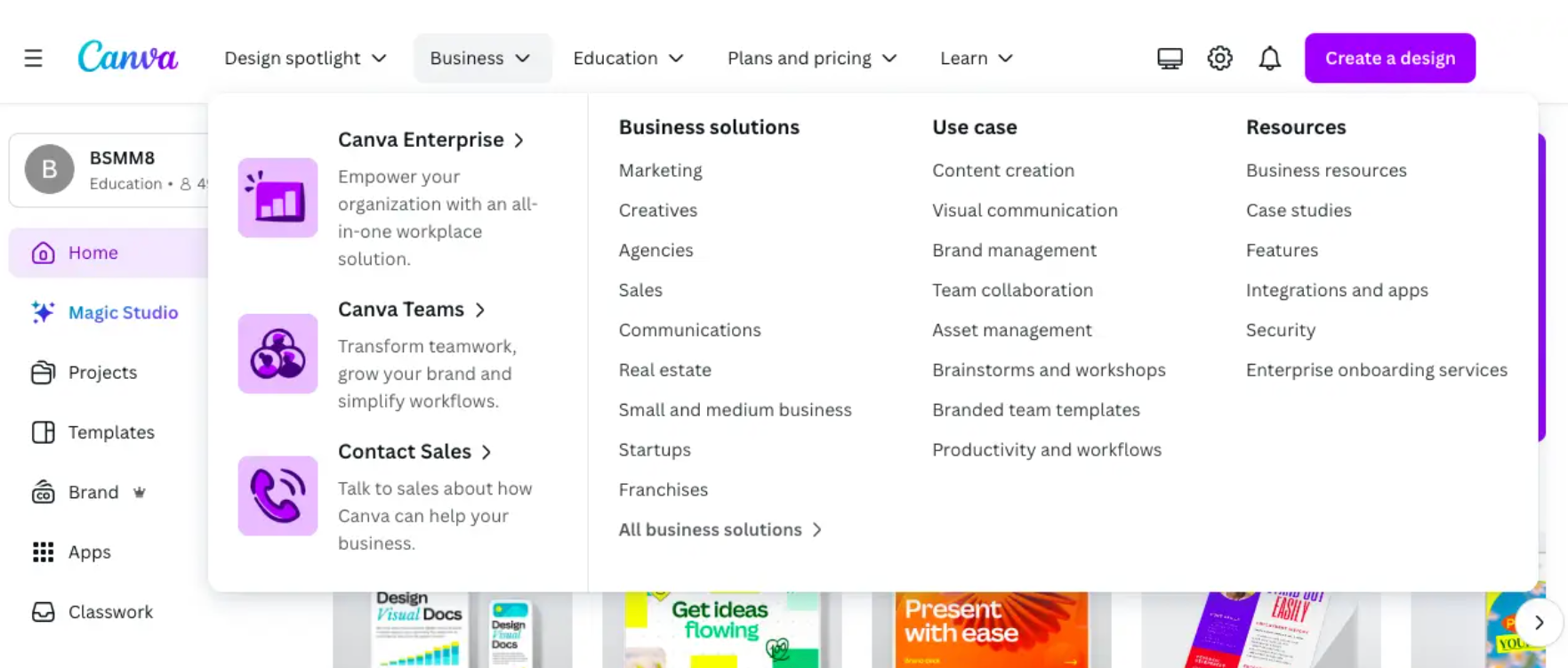Open the notifications bell icon
This screenshot has width=1568, height=668.
coord(1269,58)
